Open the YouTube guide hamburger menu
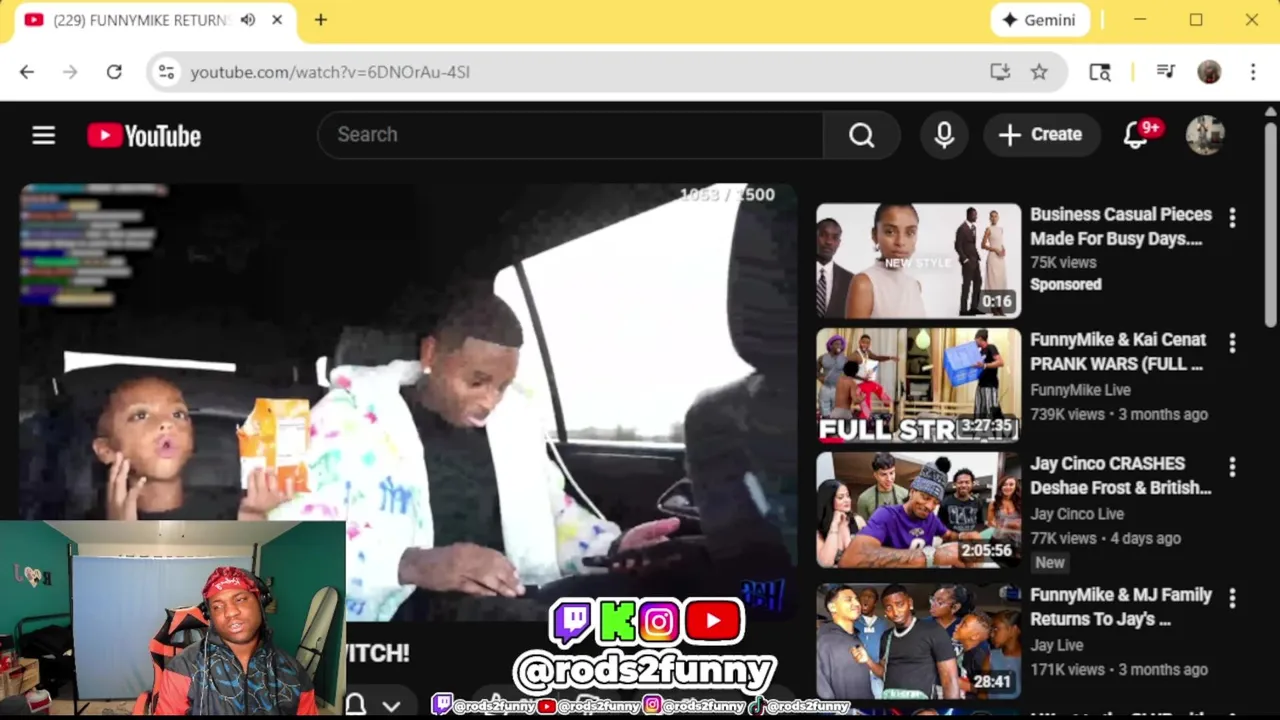This screenshot has height=720, width=1280. pyautogui.click(x=43, y=135)
